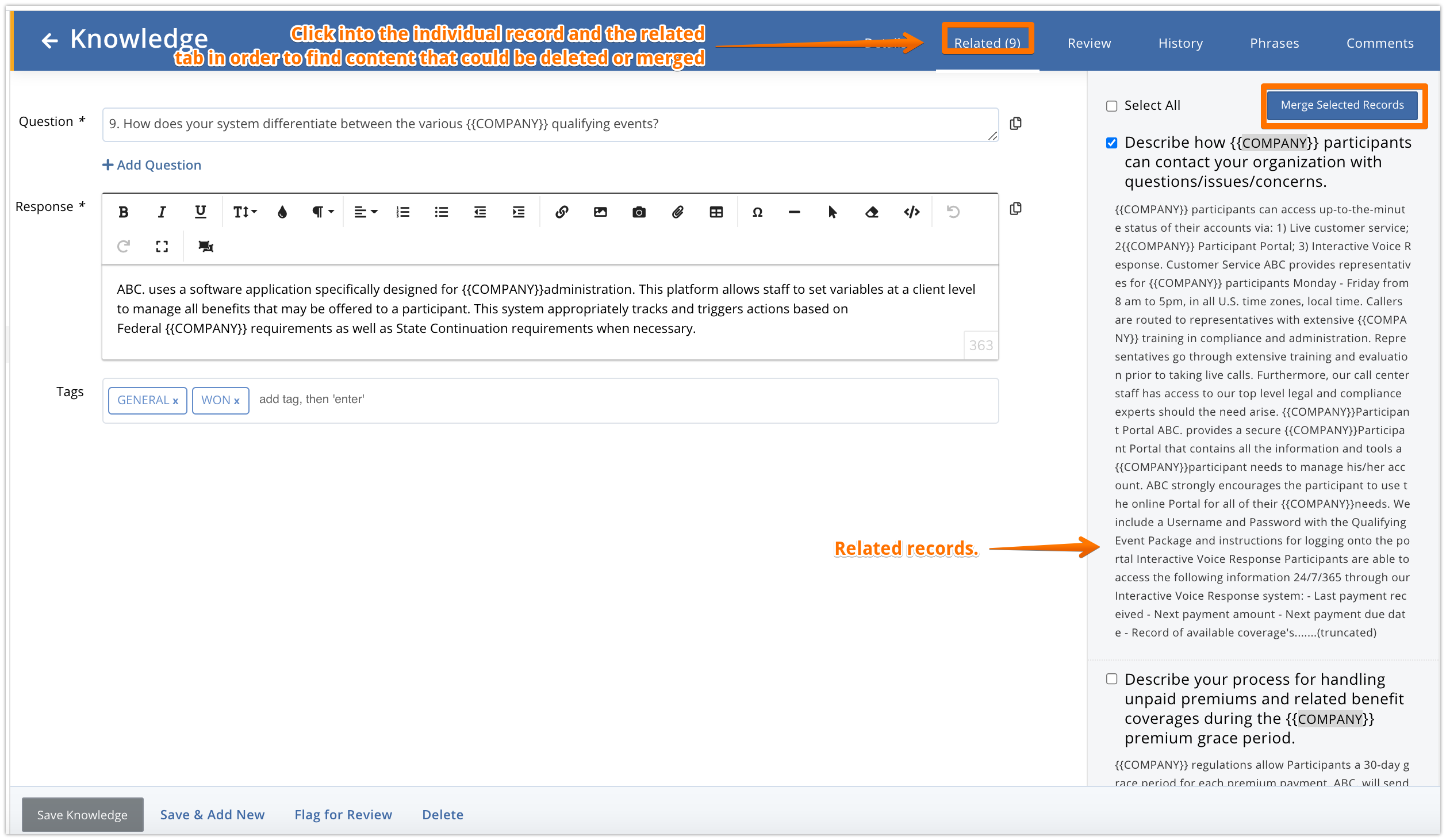This screenshot has height=840, width=1446.
Task: Switch to the Review tab
Action: click(1089, 43)
